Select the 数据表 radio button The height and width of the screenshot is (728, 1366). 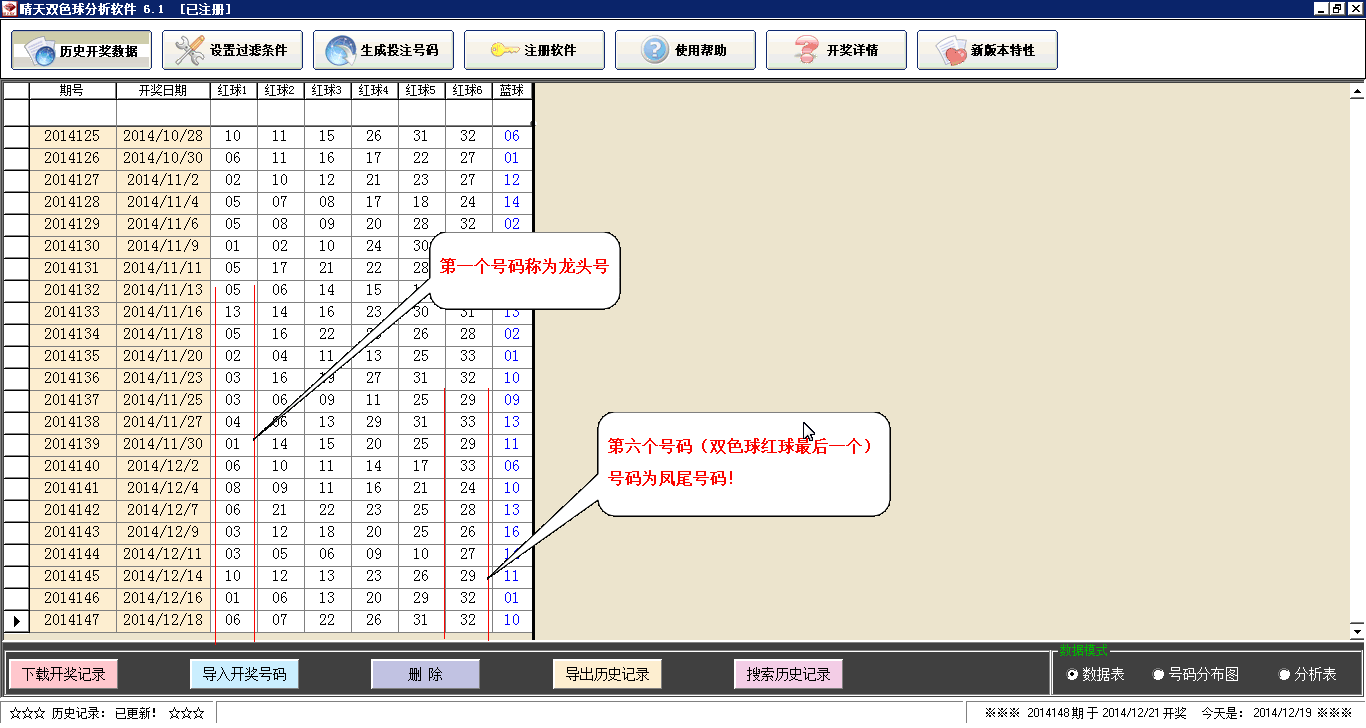click(1073, 675)
